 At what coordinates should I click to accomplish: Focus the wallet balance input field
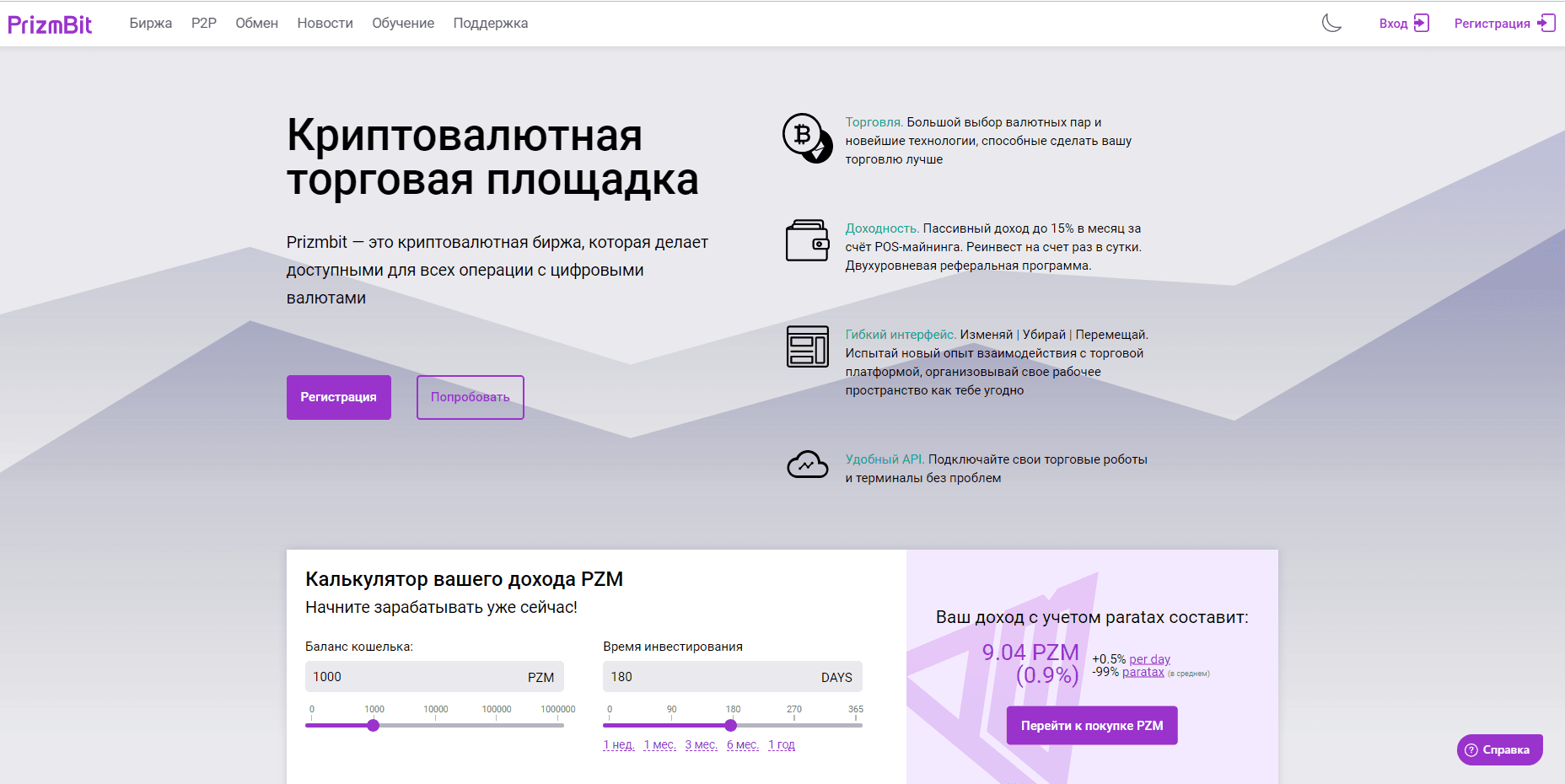[x=413, y=677]
